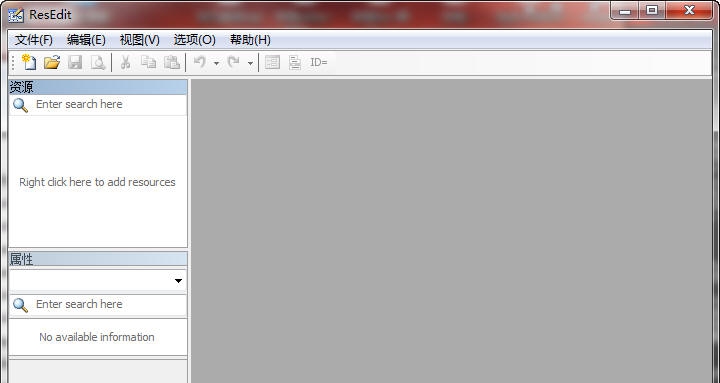Image resolution: width=720 pixels, height=383 pixels.
Task: Click 'No available information' text
Action: pyautogui.click(x=96, y=337)
